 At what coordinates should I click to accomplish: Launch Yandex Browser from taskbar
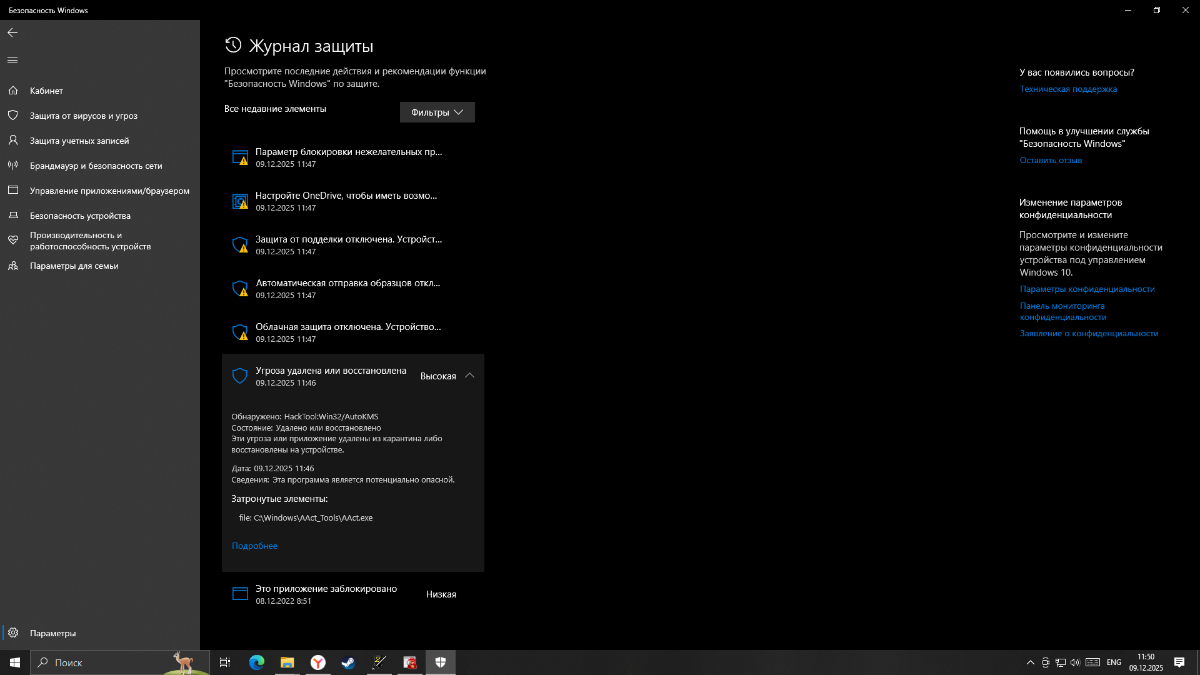point(317,662)
